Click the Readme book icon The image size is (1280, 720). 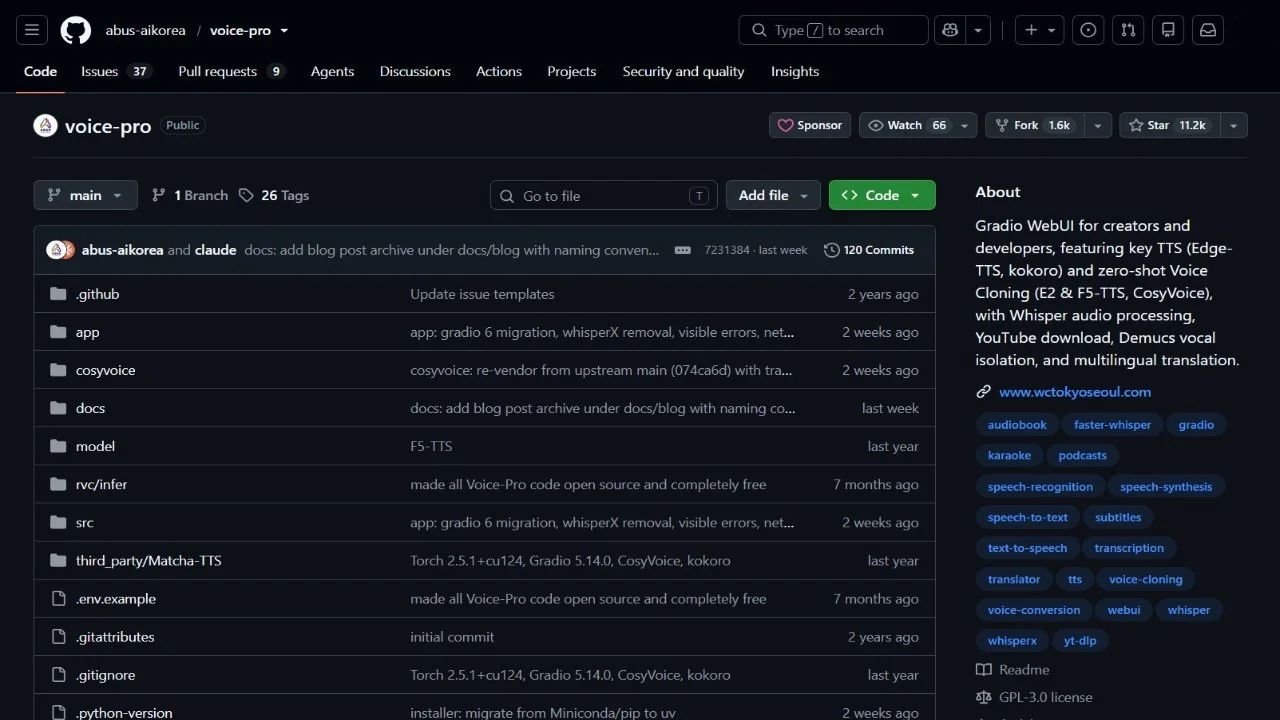[983, 670]
